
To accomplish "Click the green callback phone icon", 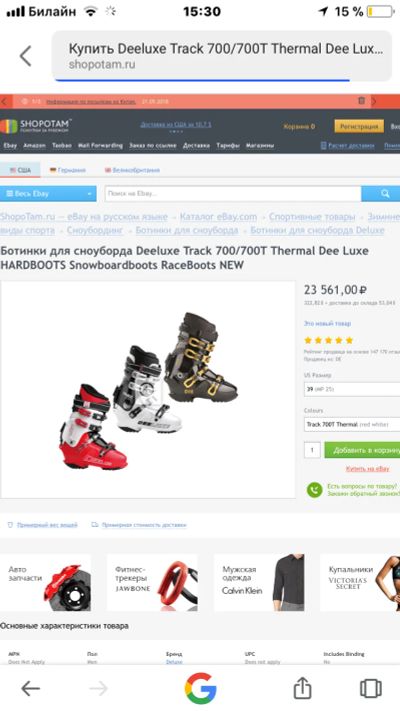I will click(x=314, y=490).
